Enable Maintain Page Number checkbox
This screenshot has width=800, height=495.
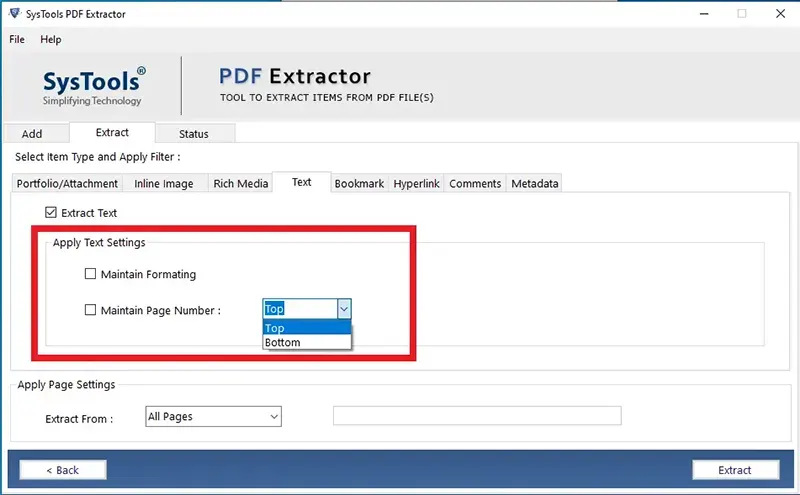[x=90, y=310]
